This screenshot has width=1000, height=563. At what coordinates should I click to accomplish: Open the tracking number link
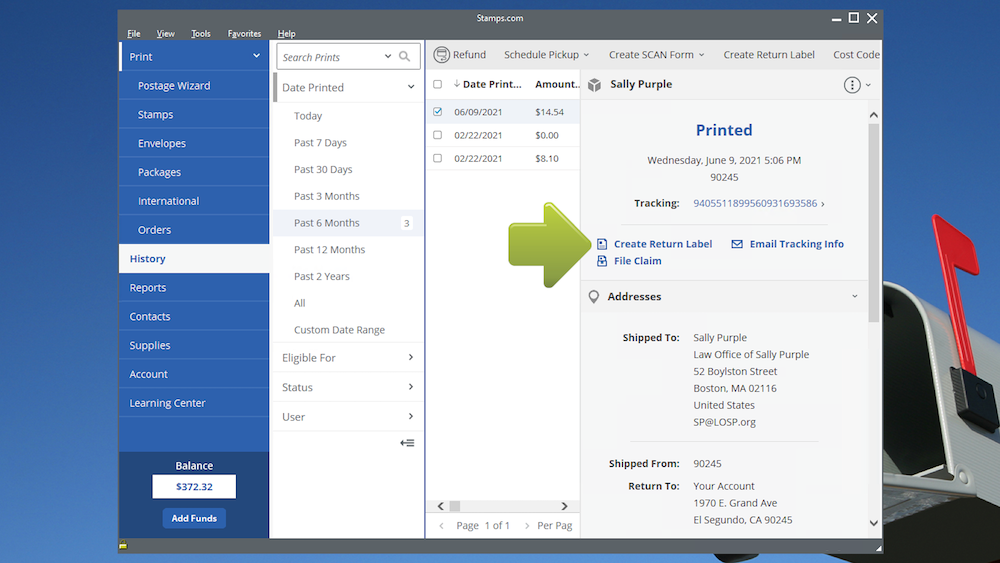point(755,203)
